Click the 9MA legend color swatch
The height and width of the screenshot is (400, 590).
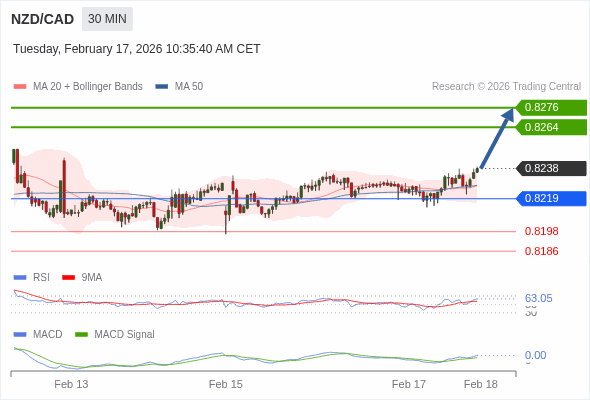coord(68,278)
